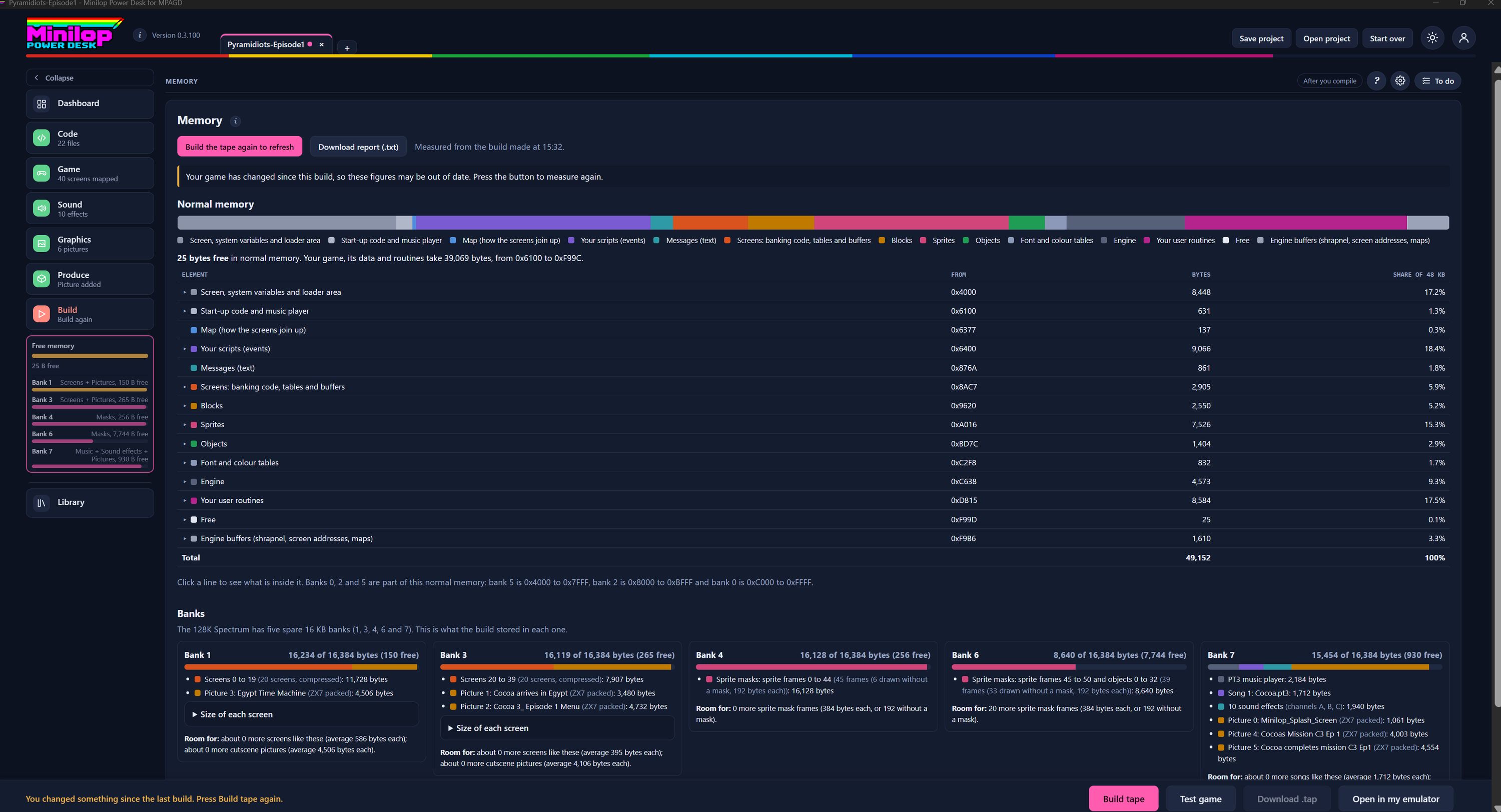Click the Total bytes value 49,152

click(x=1197, y=558)
